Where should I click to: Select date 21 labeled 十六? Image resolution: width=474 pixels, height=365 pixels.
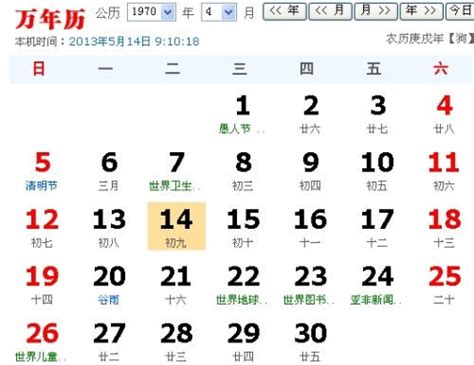pyautogui.click(x=176, y=285)
